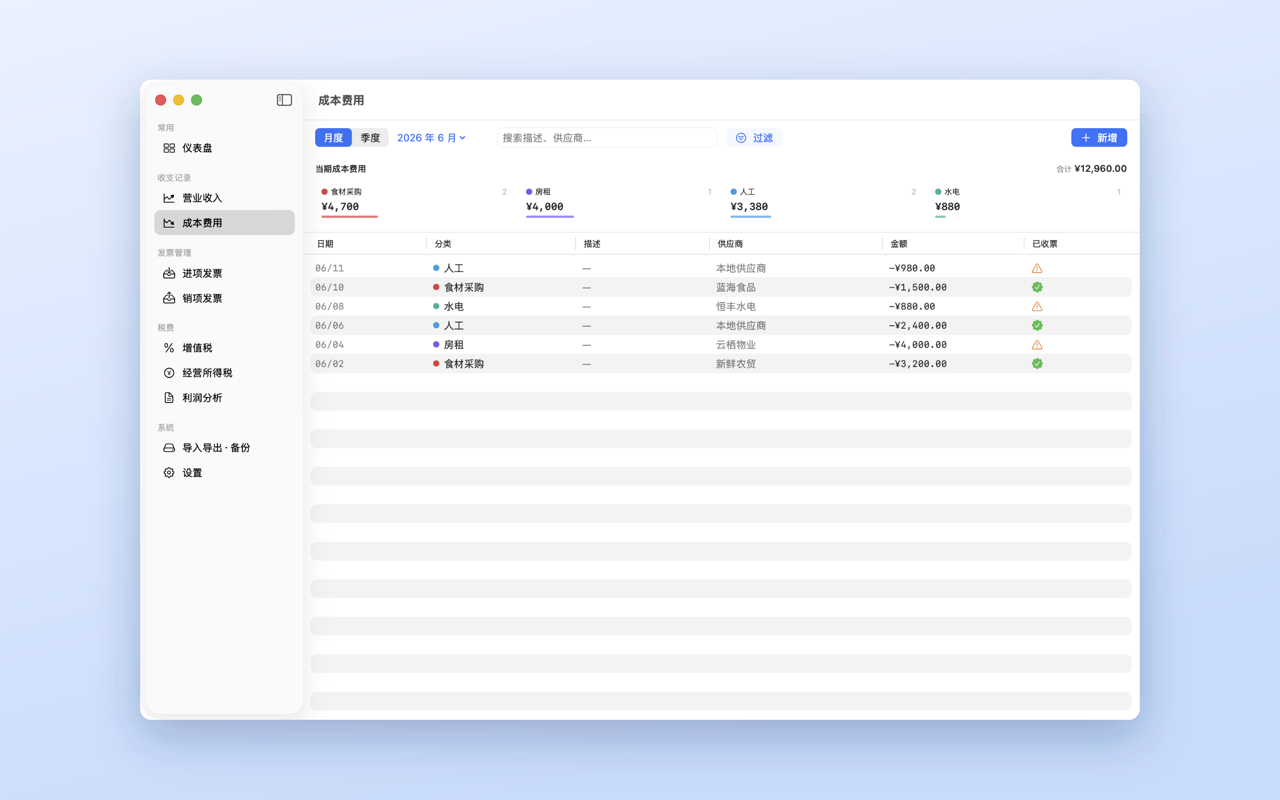Open the 过滤 filter options
1280x800 pixels.
755,138
